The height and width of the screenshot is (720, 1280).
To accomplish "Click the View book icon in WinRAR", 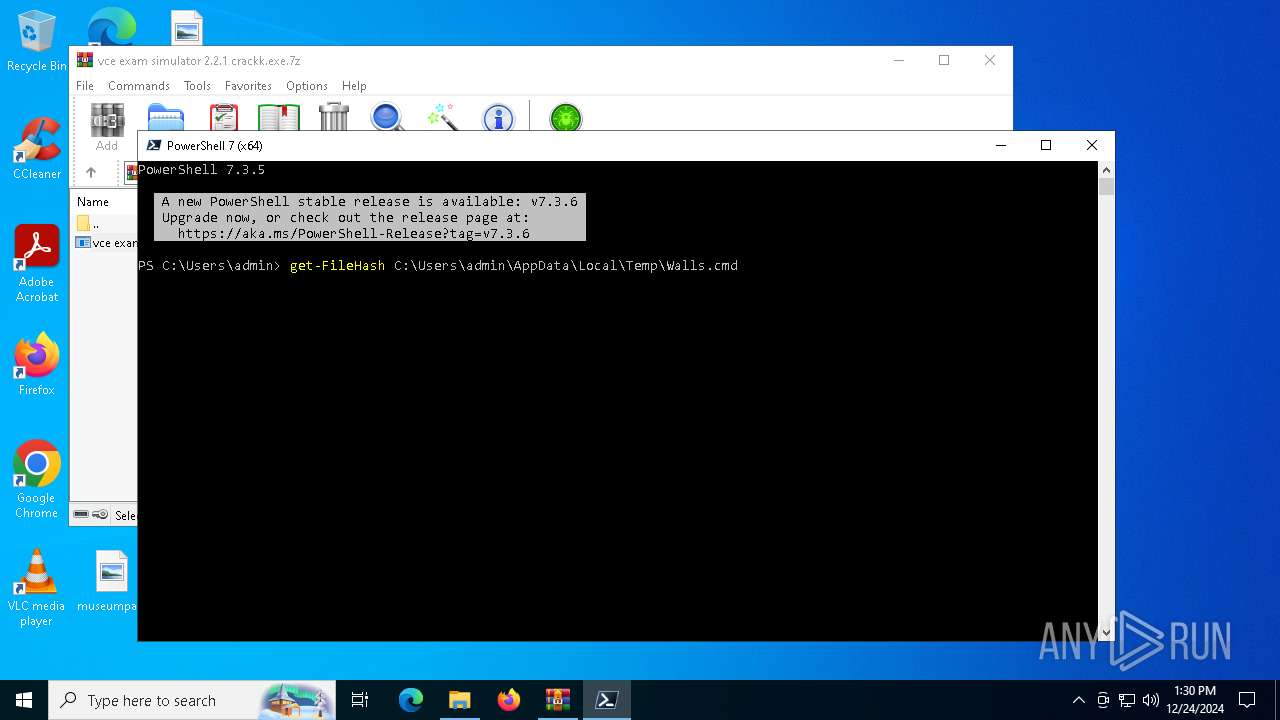I will [x=279, y=118].
